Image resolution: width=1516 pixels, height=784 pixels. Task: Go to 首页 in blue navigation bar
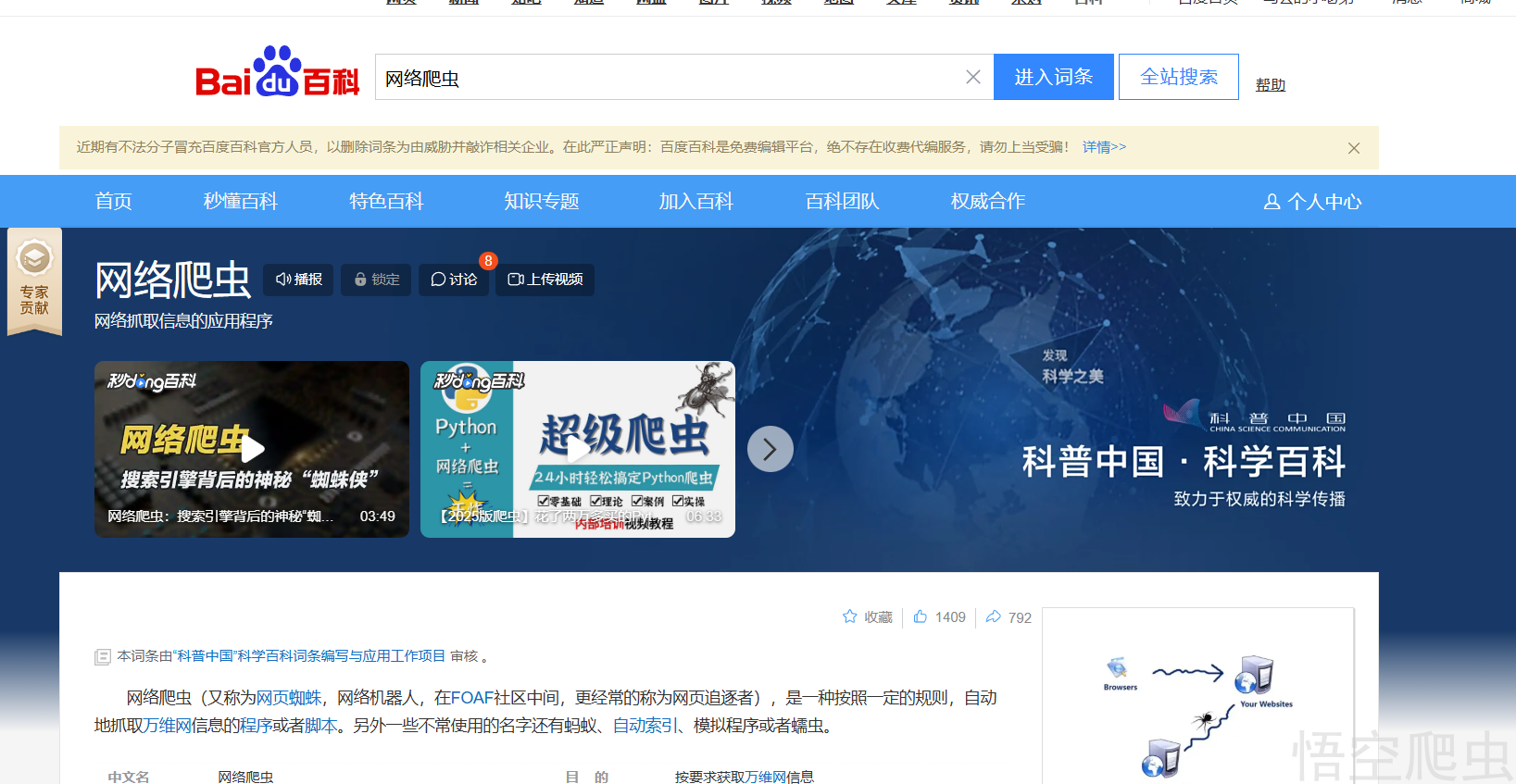114,201
